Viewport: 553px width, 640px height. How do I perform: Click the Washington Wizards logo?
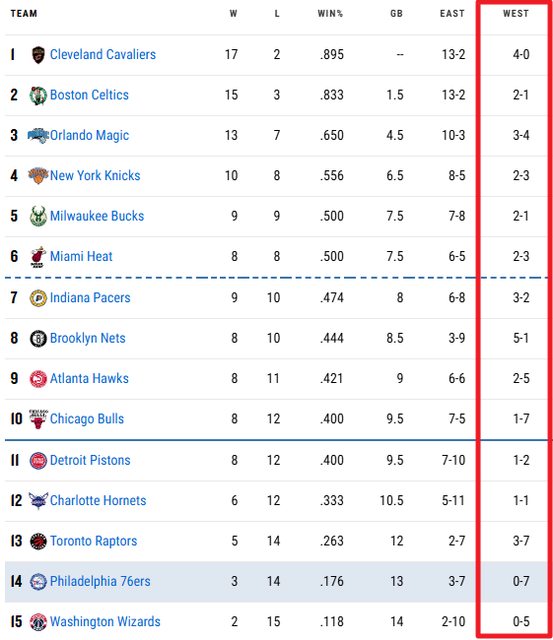click(x=38, y=622)
